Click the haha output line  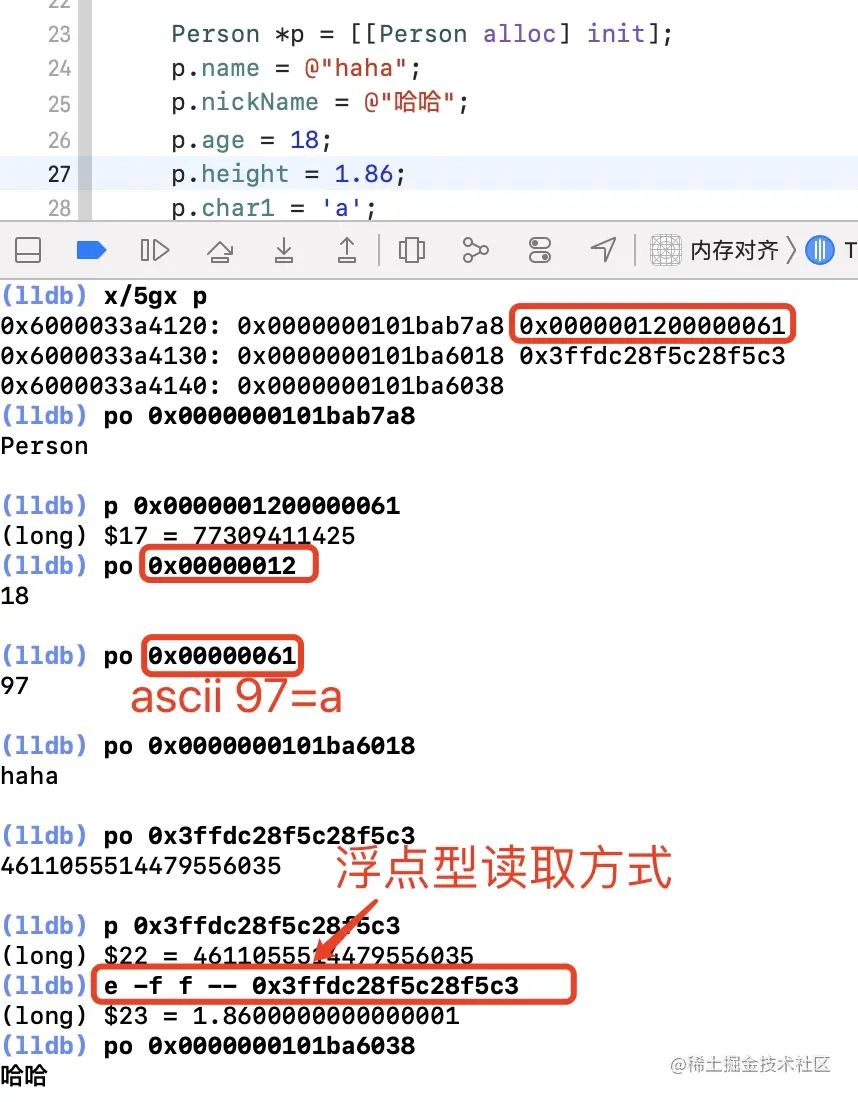point(30,776)
